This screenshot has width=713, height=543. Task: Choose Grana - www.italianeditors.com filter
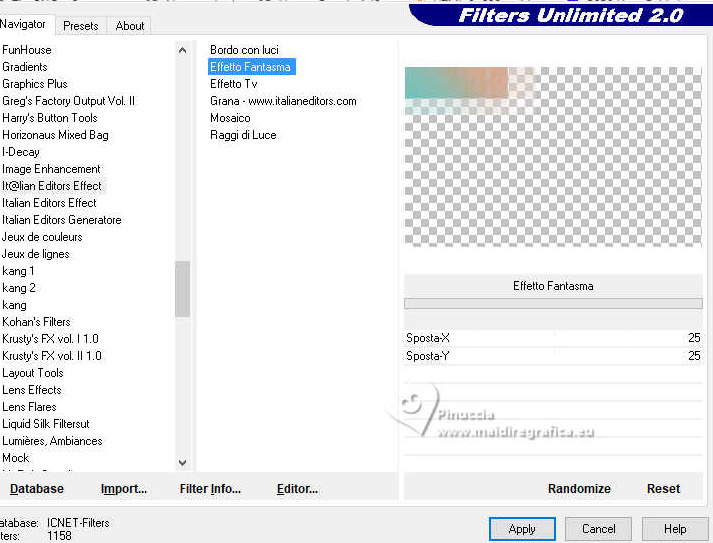pyautogui.click(x=283, y=101)
